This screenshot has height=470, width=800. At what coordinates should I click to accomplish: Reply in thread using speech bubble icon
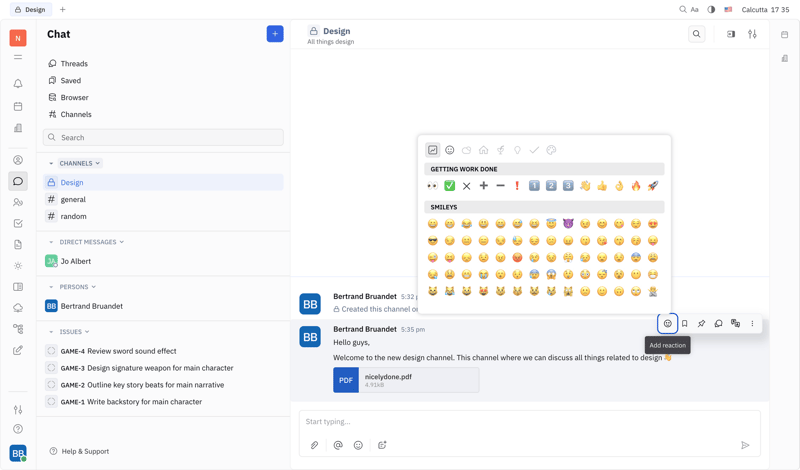click(718, 324)
